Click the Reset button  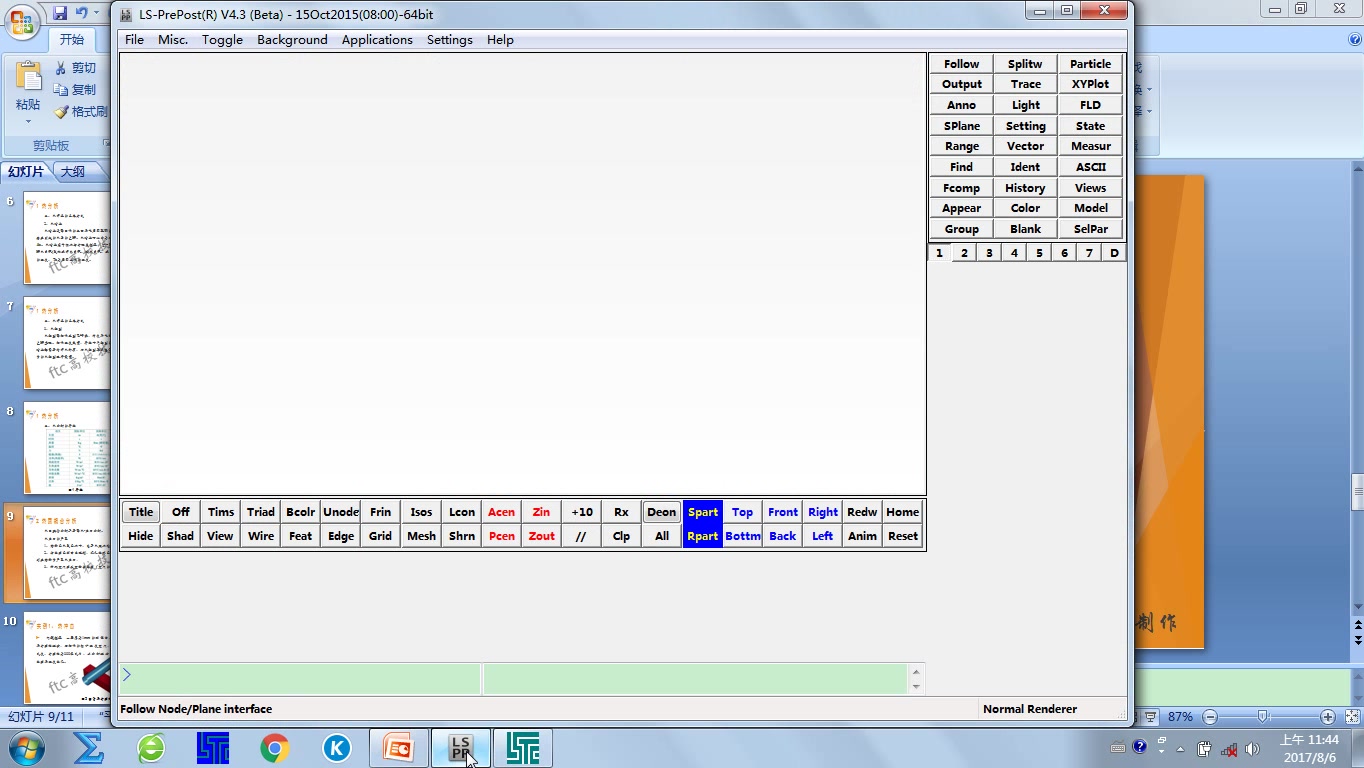(x=902, y=536)
